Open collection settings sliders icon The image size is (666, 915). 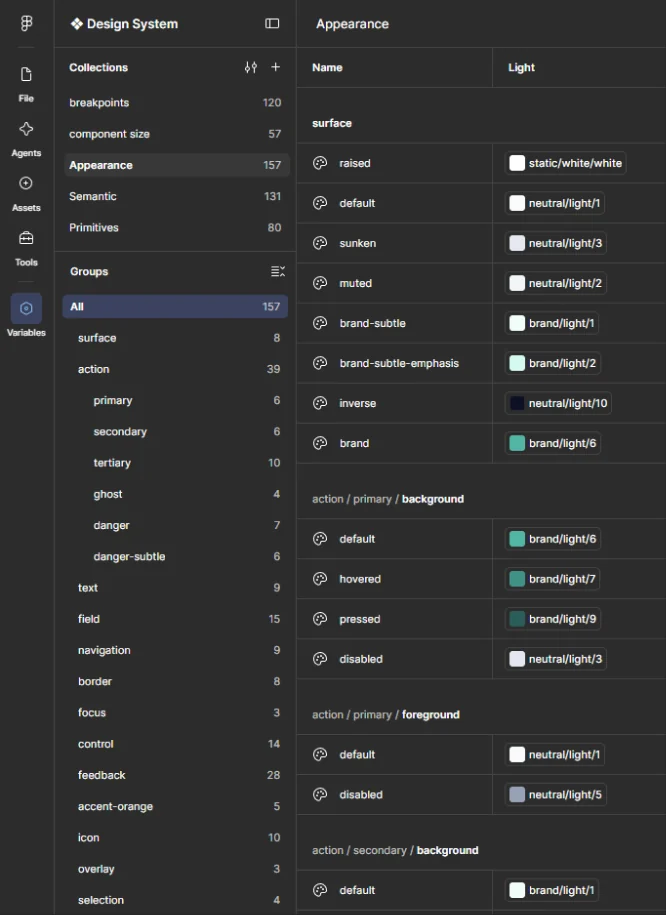point(250,68)
